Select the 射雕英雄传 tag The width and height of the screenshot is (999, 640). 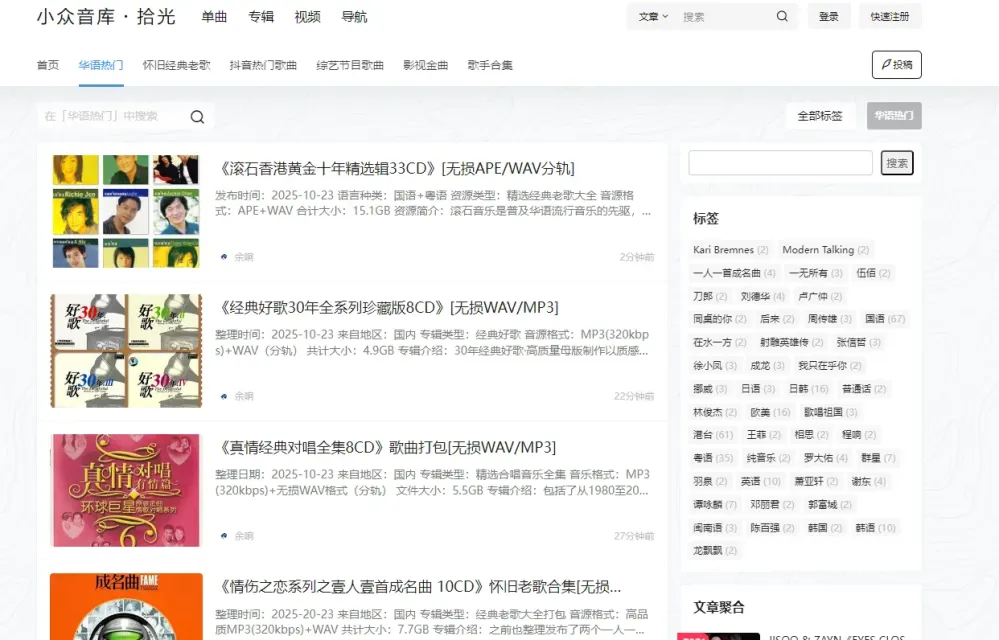tap(791, 343)
